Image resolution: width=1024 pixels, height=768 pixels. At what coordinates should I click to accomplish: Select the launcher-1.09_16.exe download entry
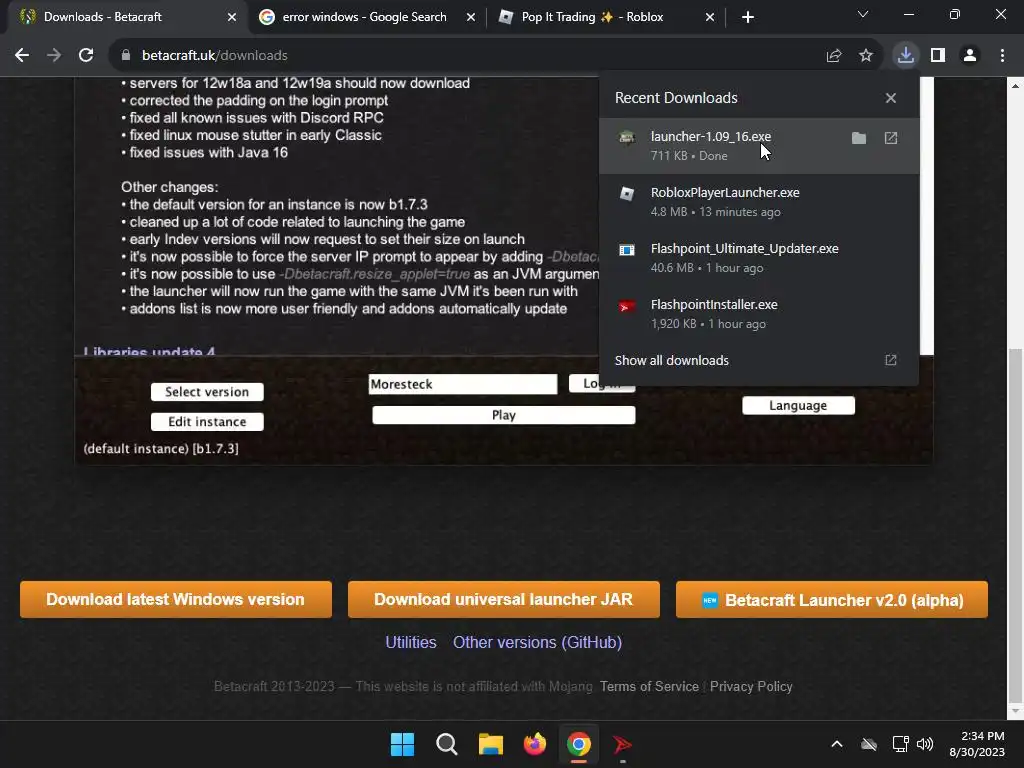759,146
